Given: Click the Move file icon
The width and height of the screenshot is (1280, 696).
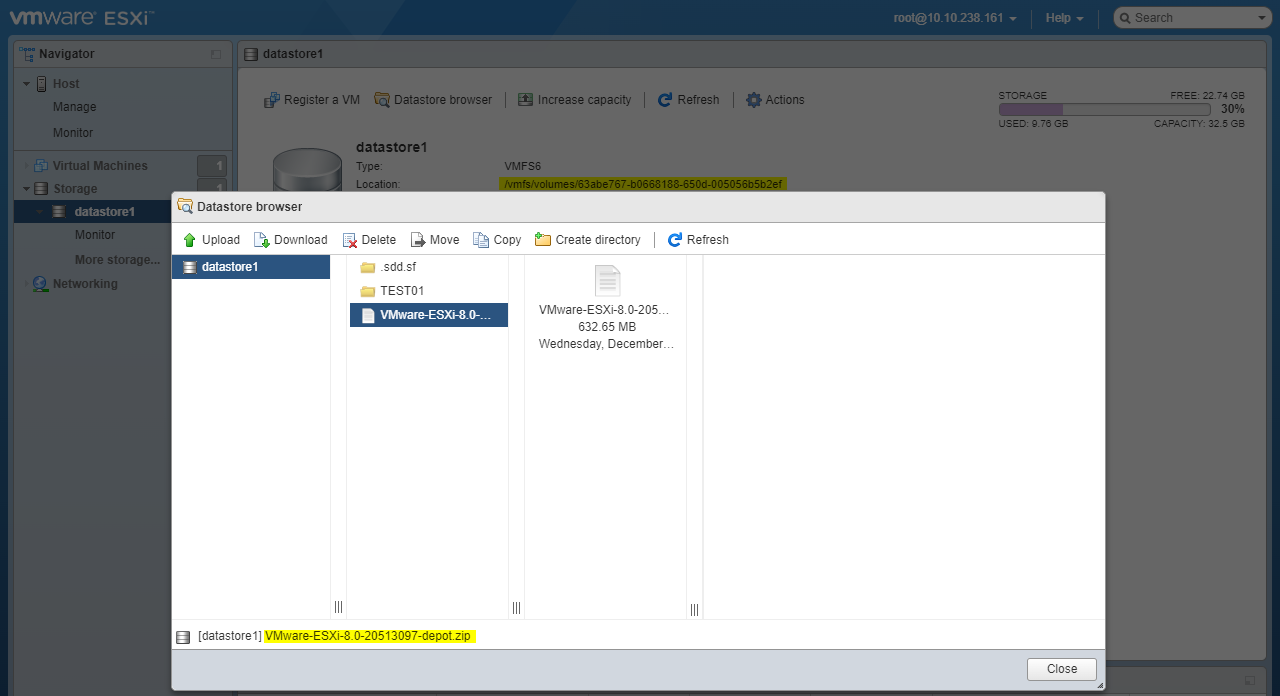Looking at the screenshot, I should click(x=418, y=240).
